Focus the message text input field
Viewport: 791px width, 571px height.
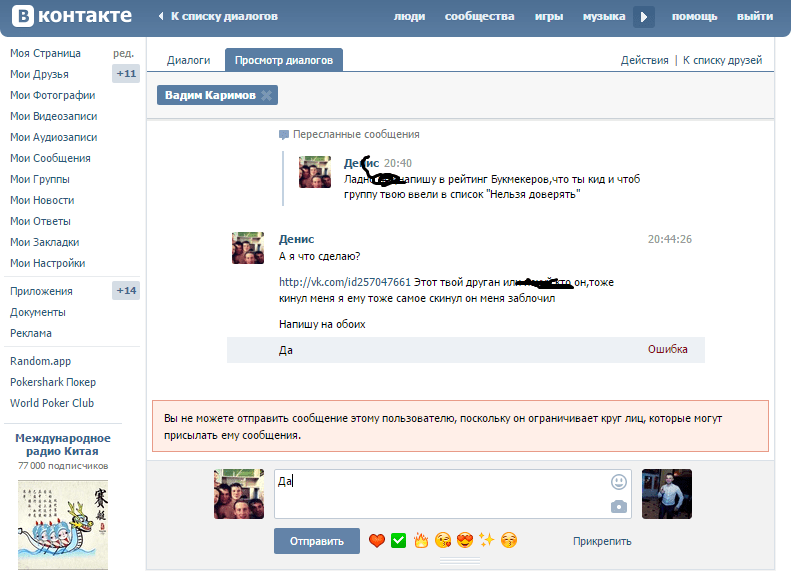tap(440, 494)
